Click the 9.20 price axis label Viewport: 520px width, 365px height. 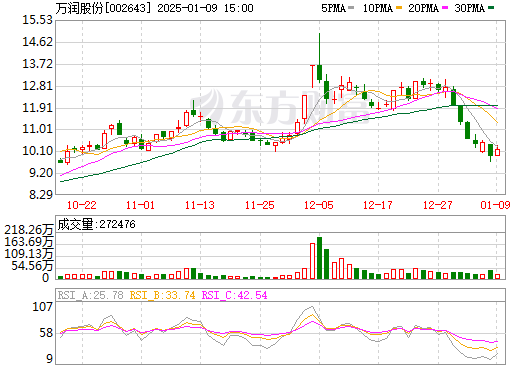pos(41,173)
